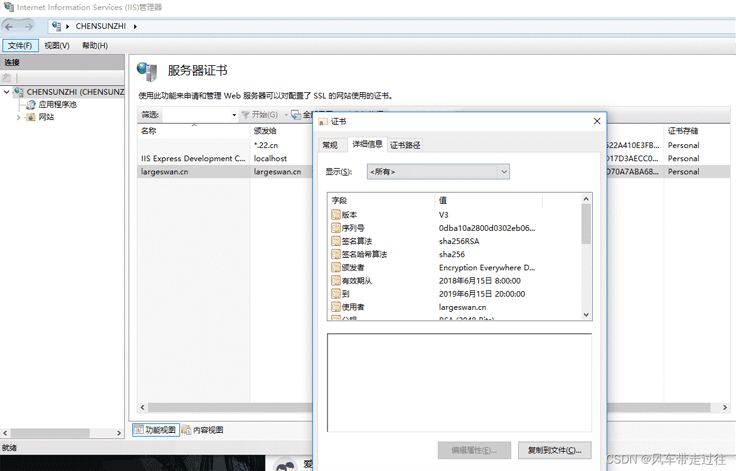736x471 pixels.
Task: Select the 颁发者 field row
Action: (455, 267)
